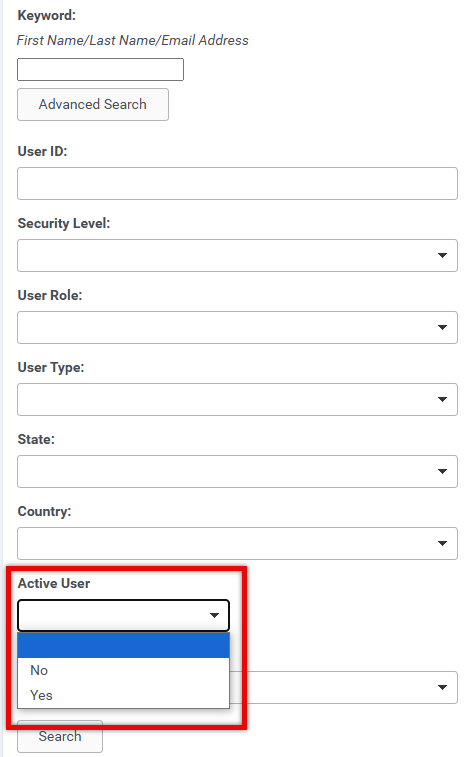Image resolution: width=475 pixels, height=757 pixels.
Task: Click the Security Level dropdown arrow icon
Action: (442, 255)
